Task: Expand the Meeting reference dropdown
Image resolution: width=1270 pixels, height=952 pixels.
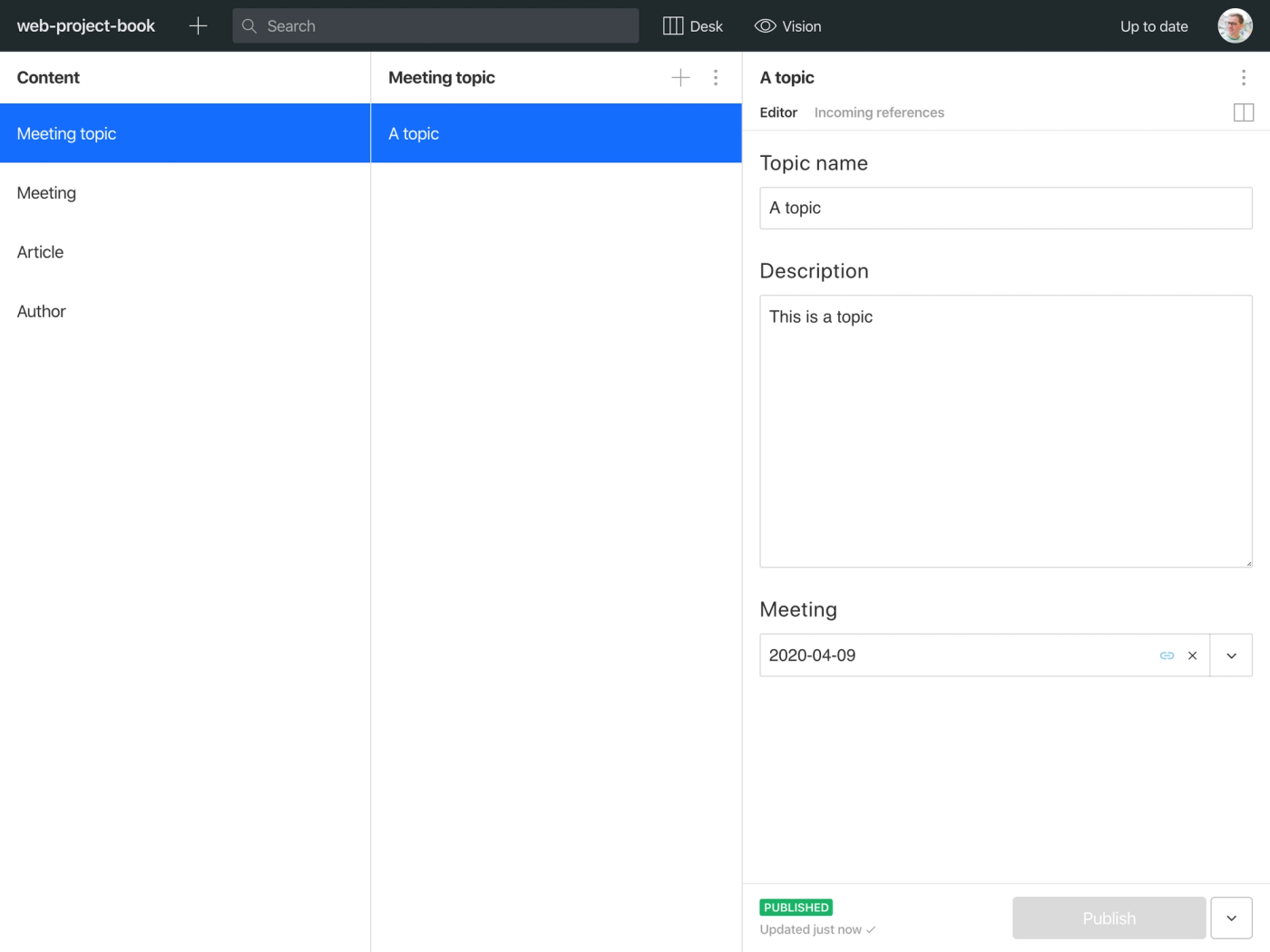Action: point(1231,656)
